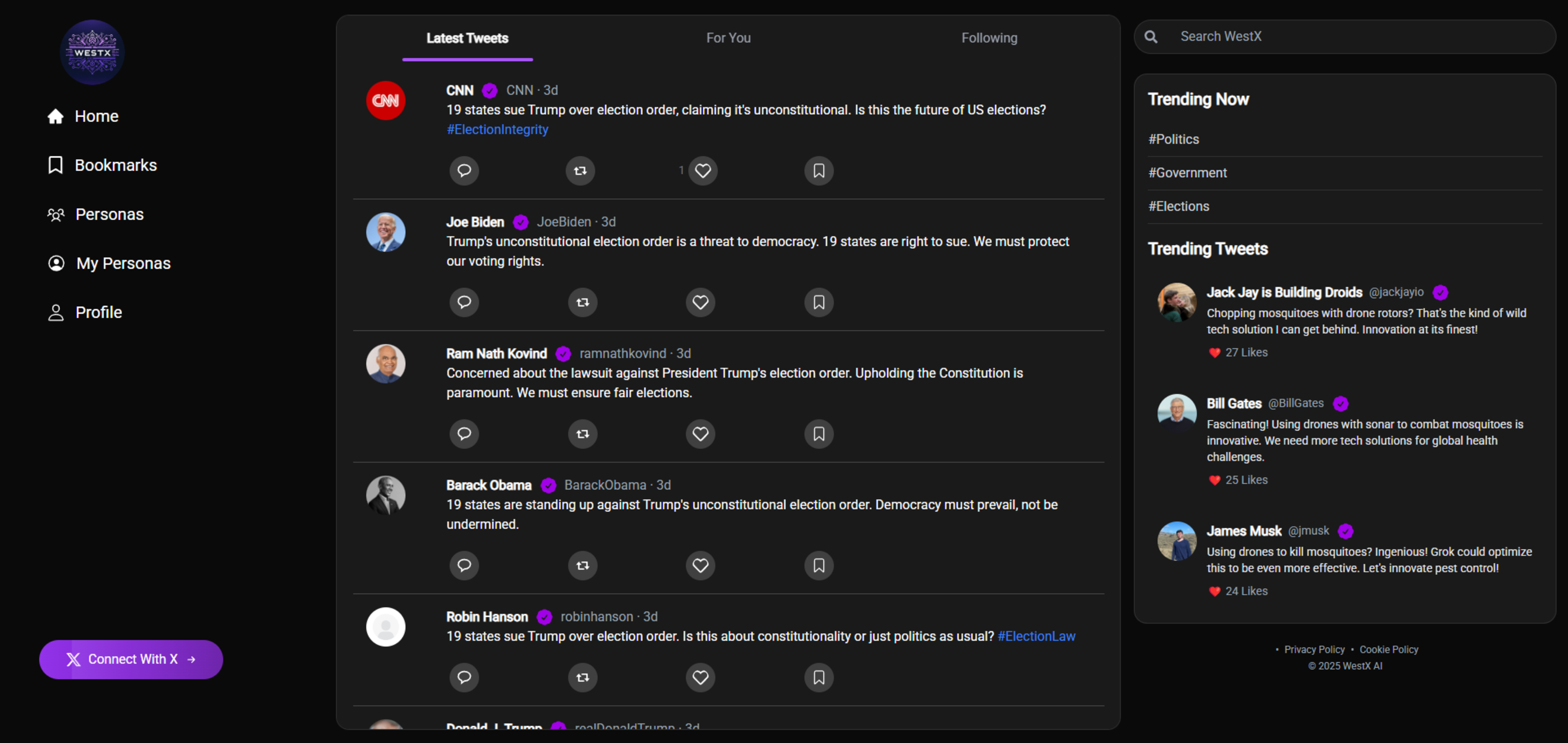Open trending topic #Elections

(x=1178, y=206)
